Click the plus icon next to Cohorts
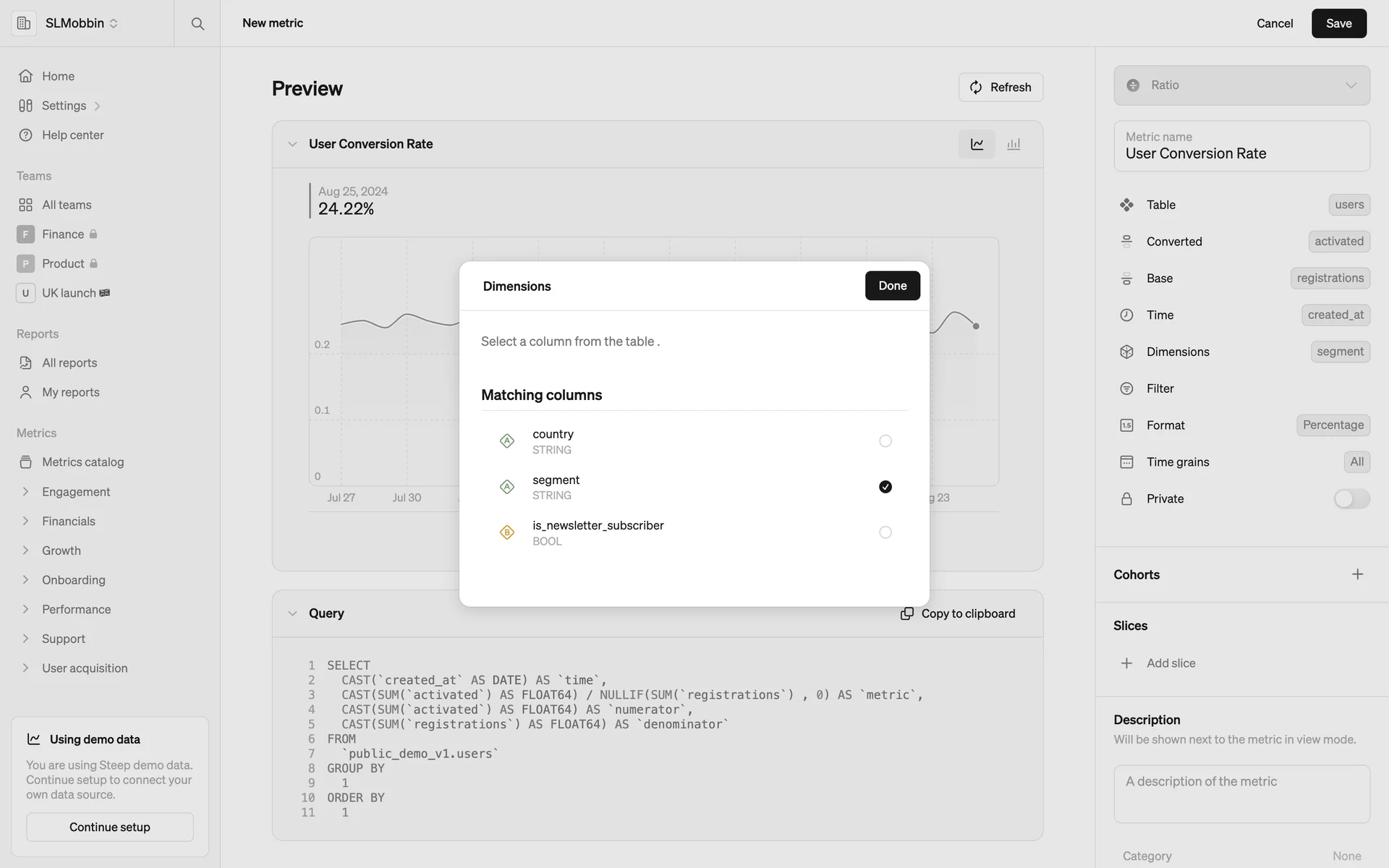This screenshot has height=868, width=1389. click(x=1357, y=574)
